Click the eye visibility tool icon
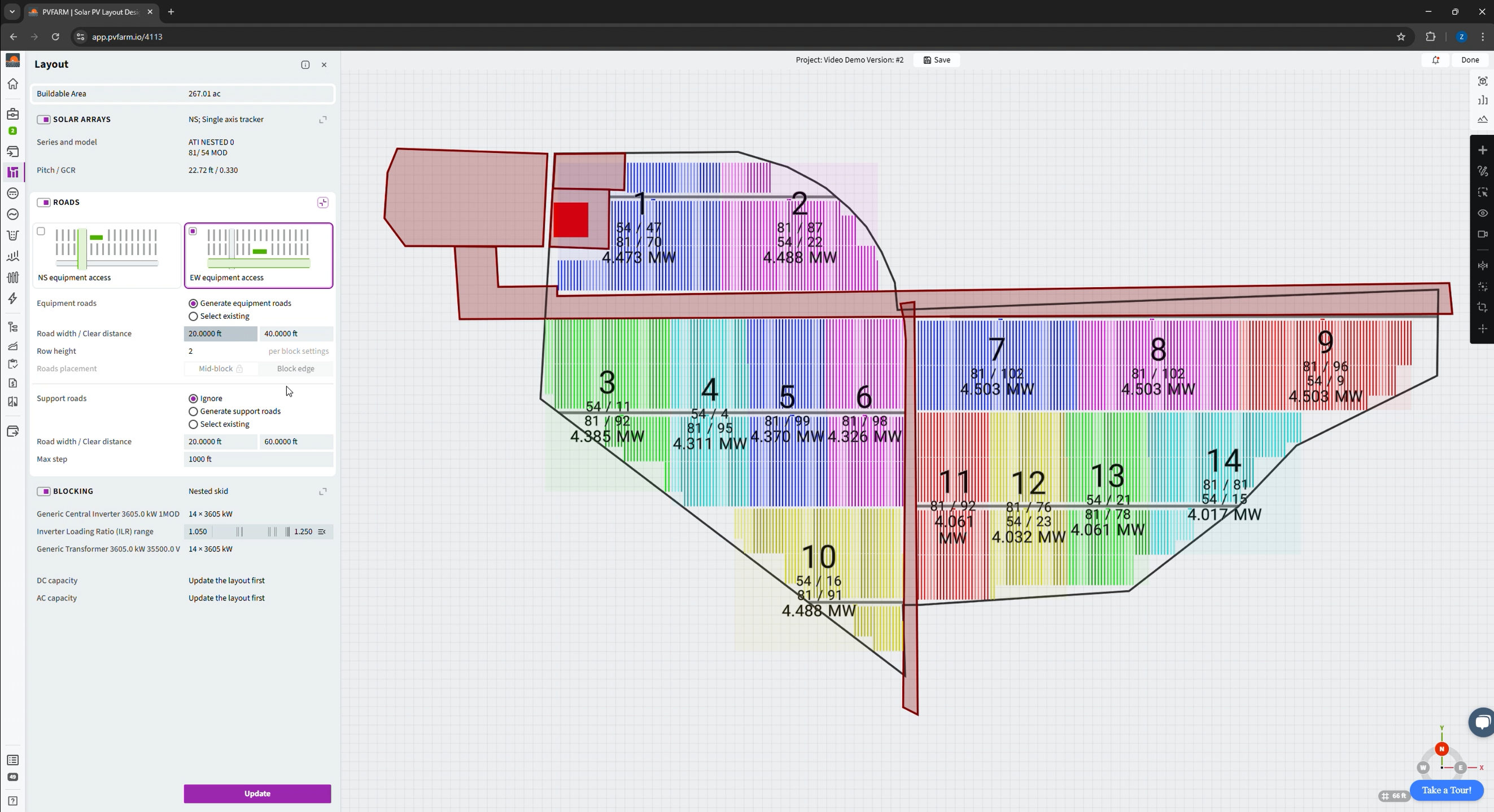Viewport: 1494px width, 812px height. pyautogui.click(x=1482, y=213)
